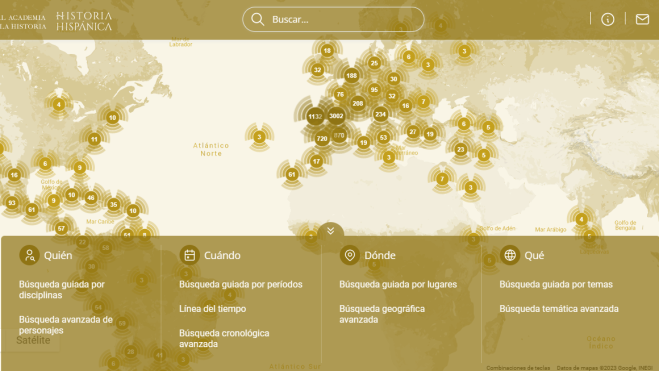The image size is (659, 371).
Task: Open Búsqueda avanzada de personajes
Action: (66, 325)
